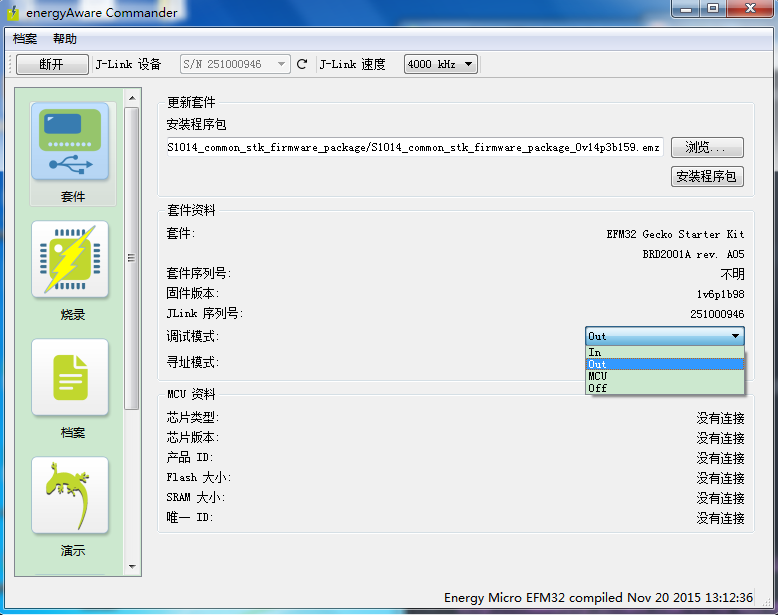Open the 档案 menu in menu bar
This screenshot has height=615, width=778.
(x=25, y=39)
